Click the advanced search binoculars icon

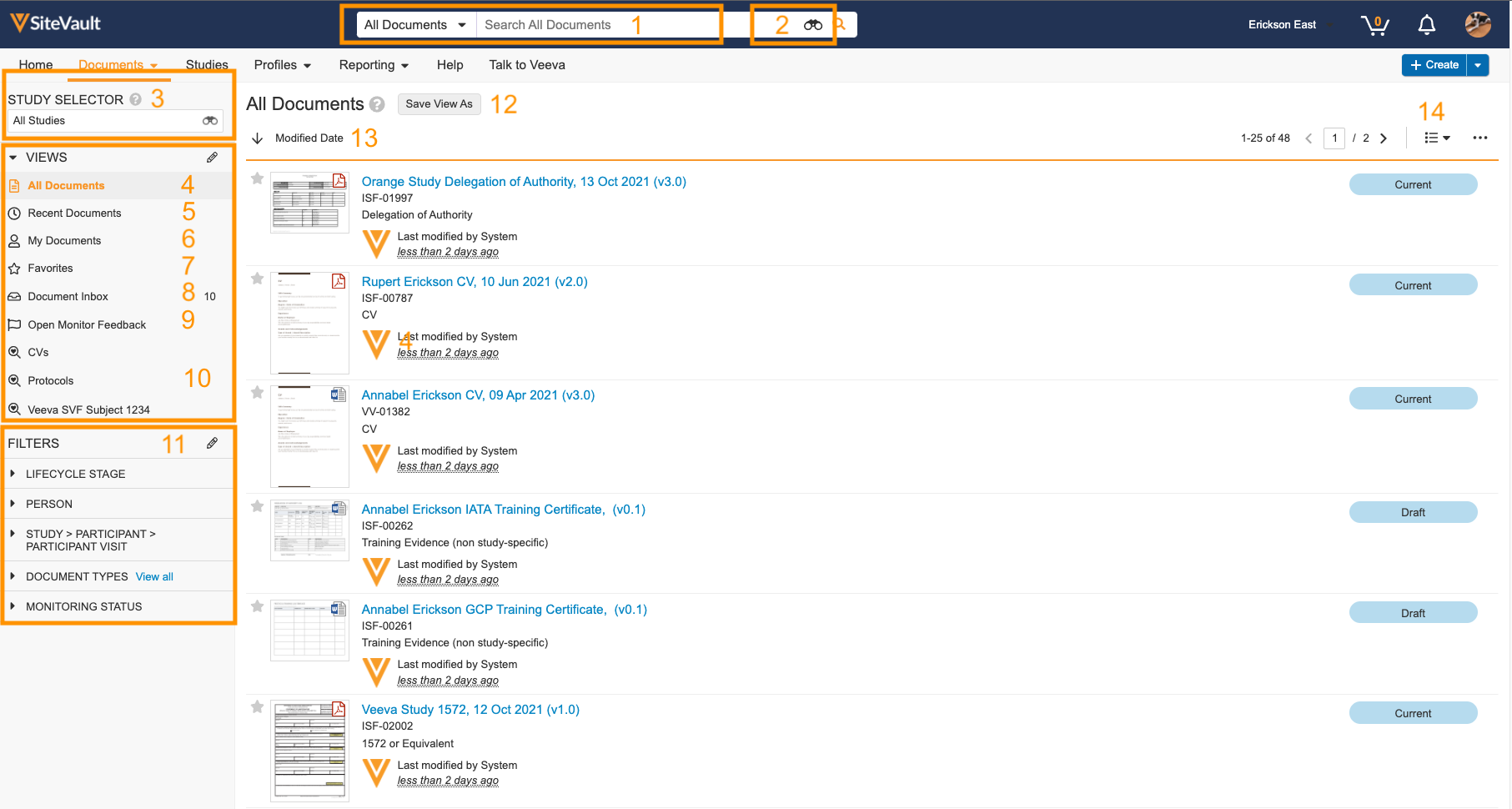pos(813,25)
